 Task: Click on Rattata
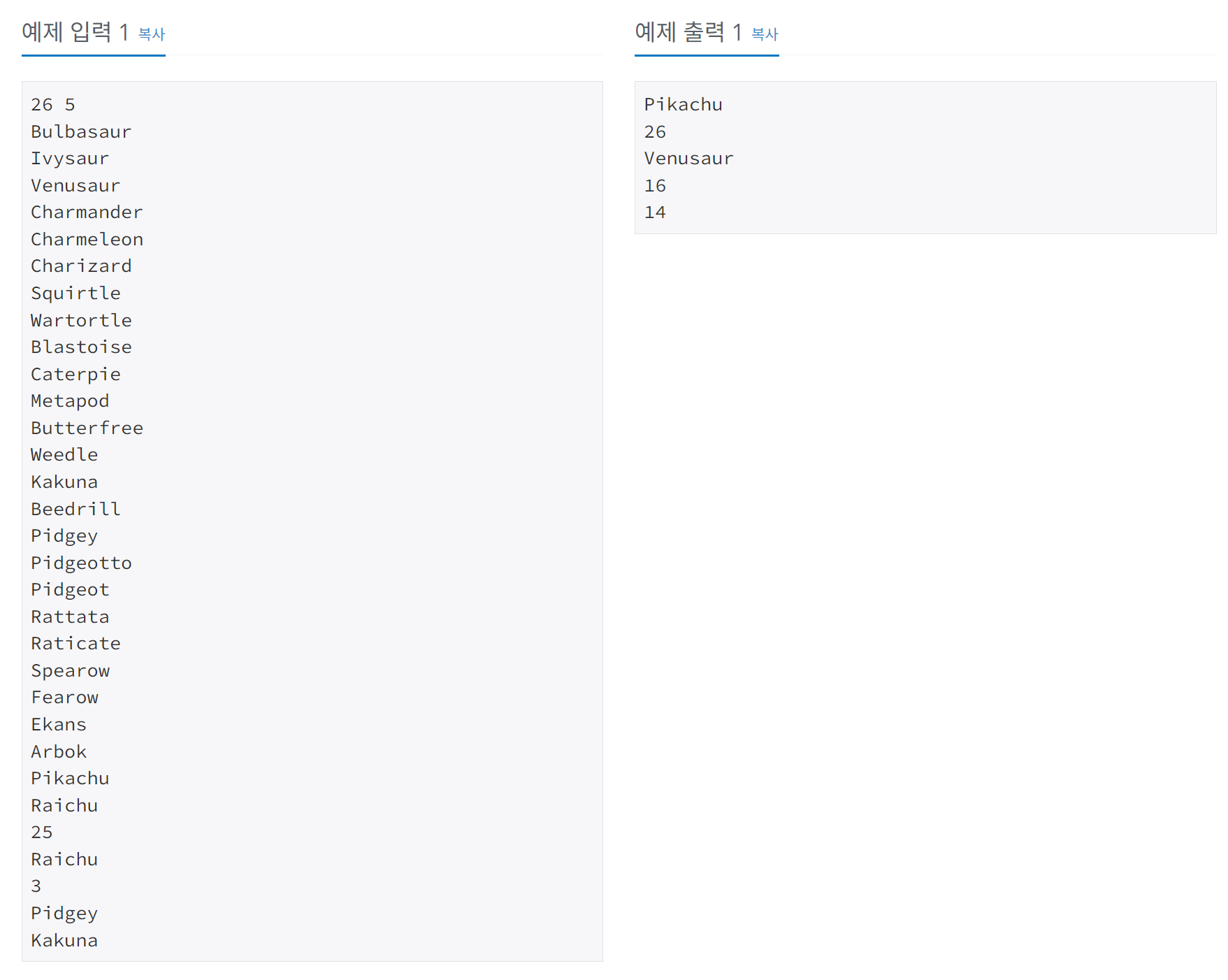(70, 617)
